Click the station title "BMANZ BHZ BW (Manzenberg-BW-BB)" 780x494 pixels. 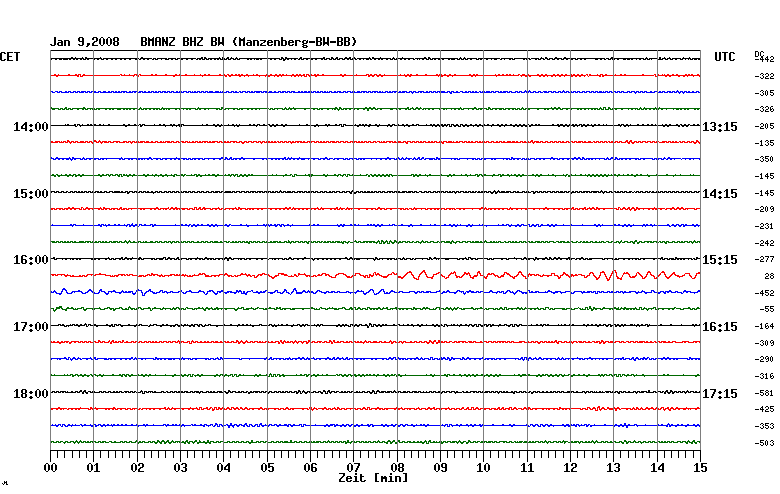click(249, 42)
